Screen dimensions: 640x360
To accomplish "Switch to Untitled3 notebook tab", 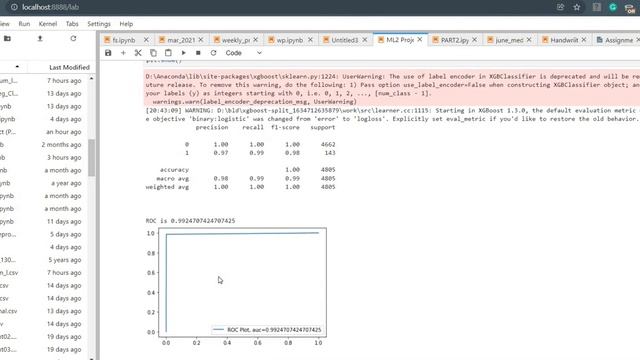I will point(344,40).
